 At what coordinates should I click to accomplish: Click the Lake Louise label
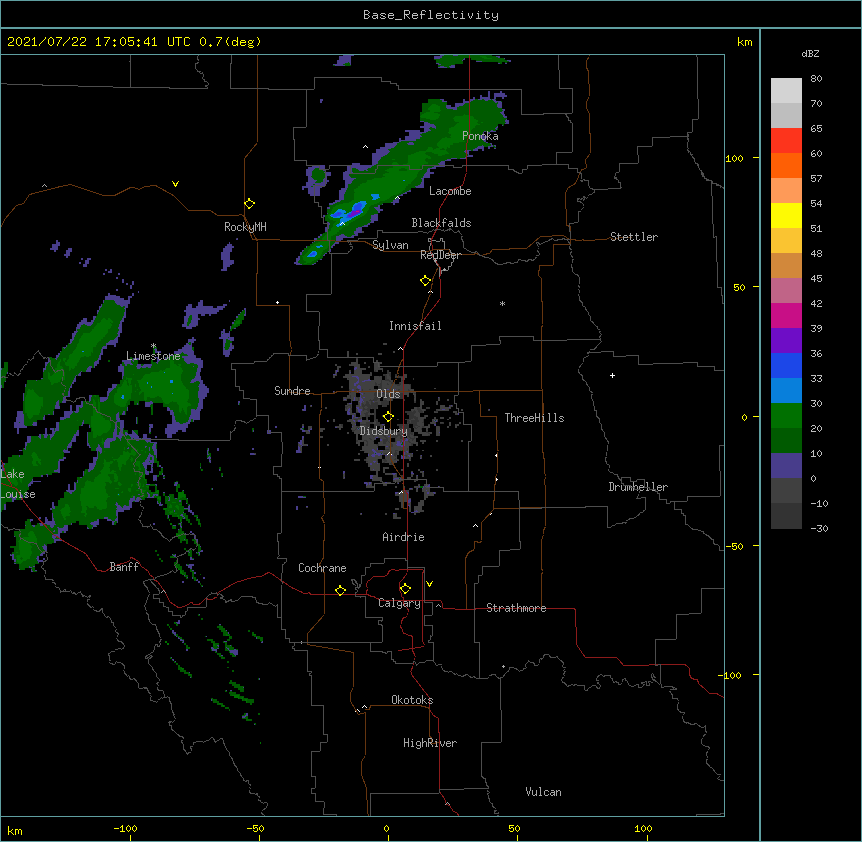pyautogui.click(x=18, y=484)
